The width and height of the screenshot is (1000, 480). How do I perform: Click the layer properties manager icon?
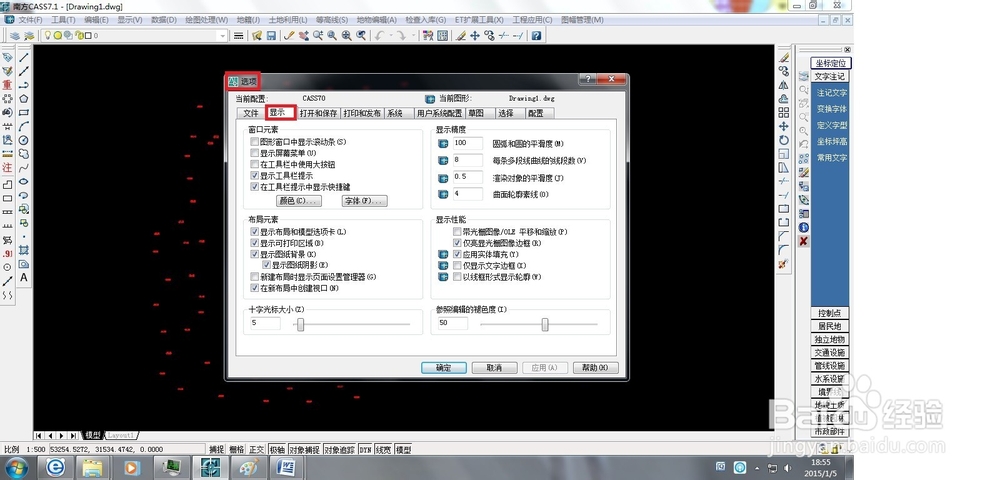[x=14, y=36]
